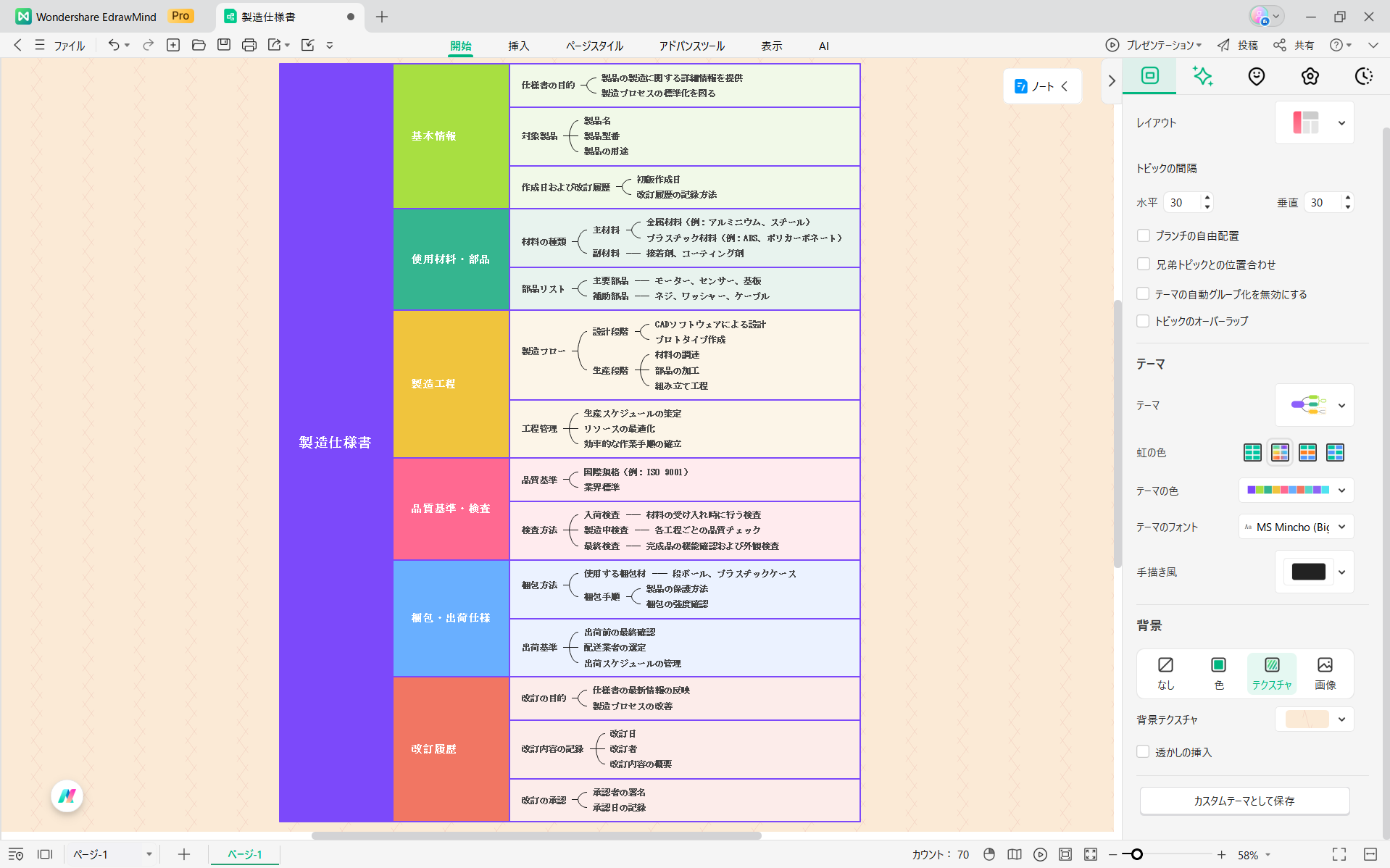1390x868 pixels.
Task: Open the sticker marker panel icon
Action: (1257, 76)
